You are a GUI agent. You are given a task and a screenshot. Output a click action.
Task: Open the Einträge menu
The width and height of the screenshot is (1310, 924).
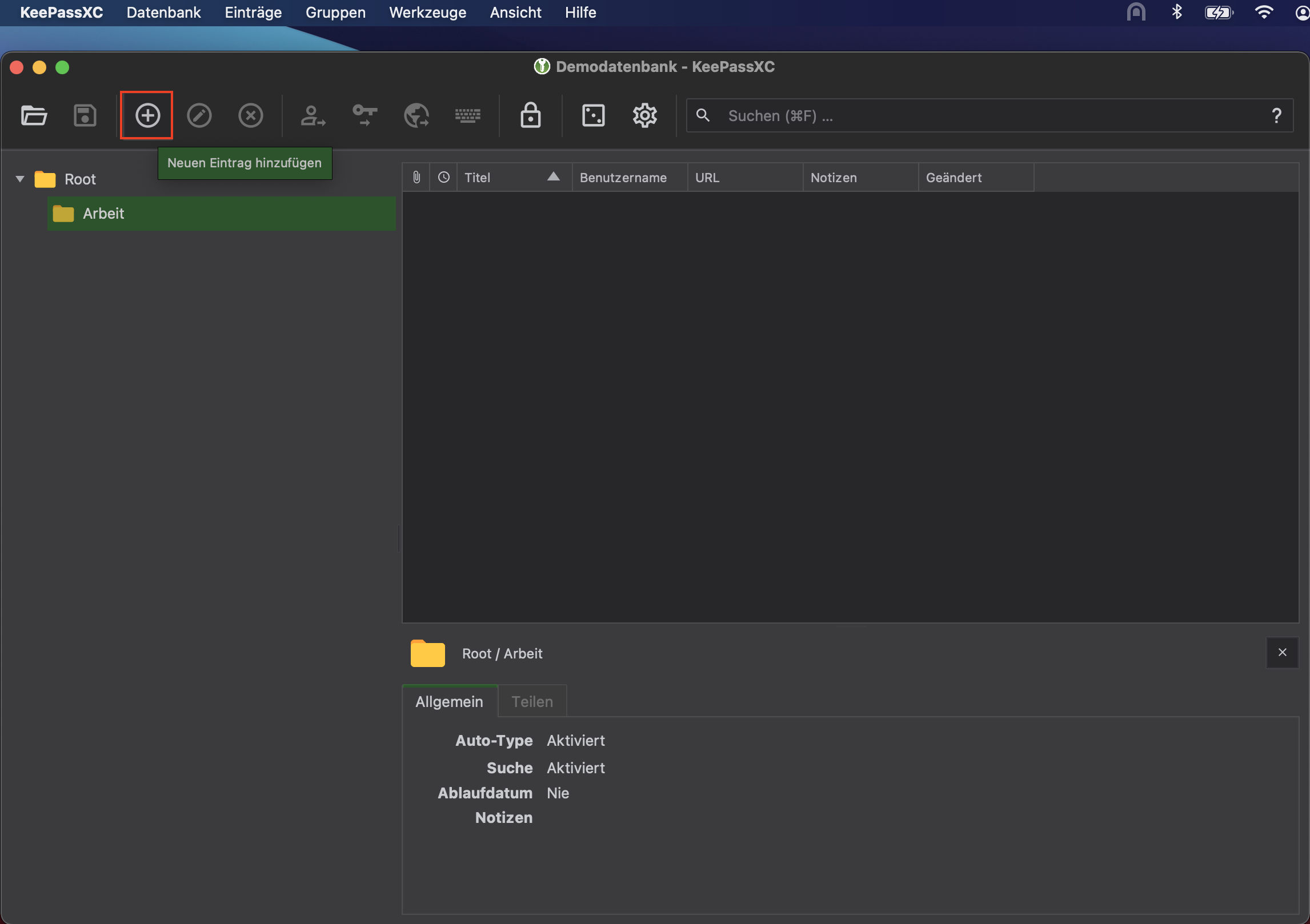point(253,13)
